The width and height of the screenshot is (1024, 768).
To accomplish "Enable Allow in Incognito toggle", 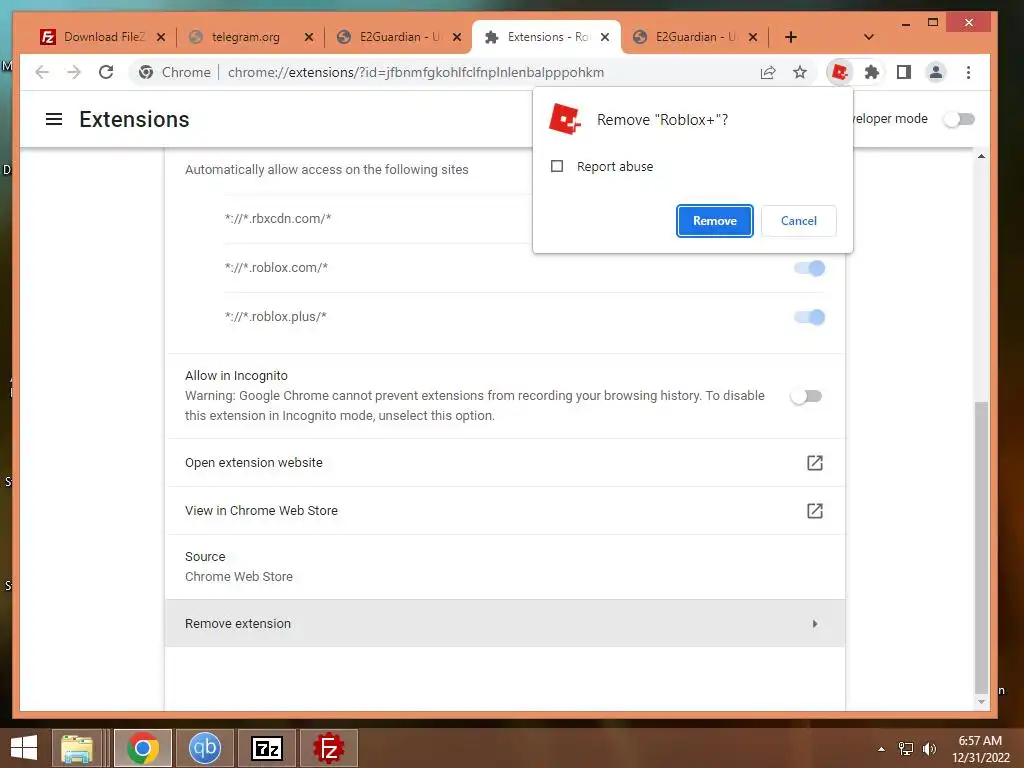I will 806,396.
